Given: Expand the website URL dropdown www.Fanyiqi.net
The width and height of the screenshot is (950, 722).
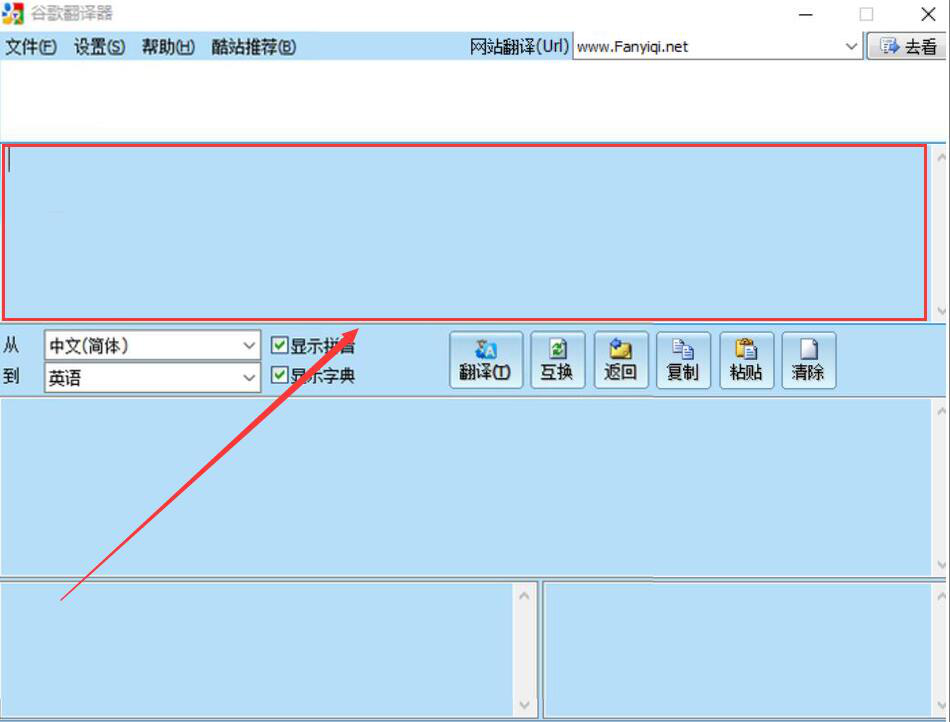Looking at the screenshot, I should 851,47.
